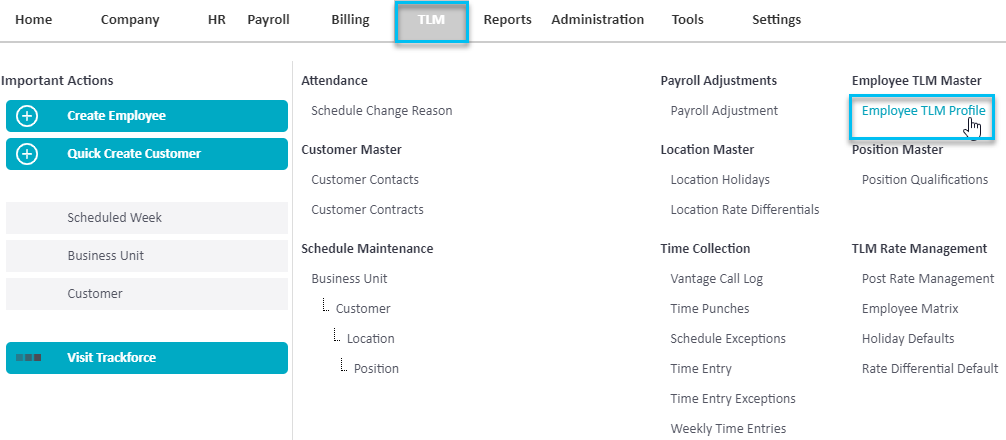Click the plus icon on Quick Create Customer
The image size is (1006, 440).
tap(28, 154)
